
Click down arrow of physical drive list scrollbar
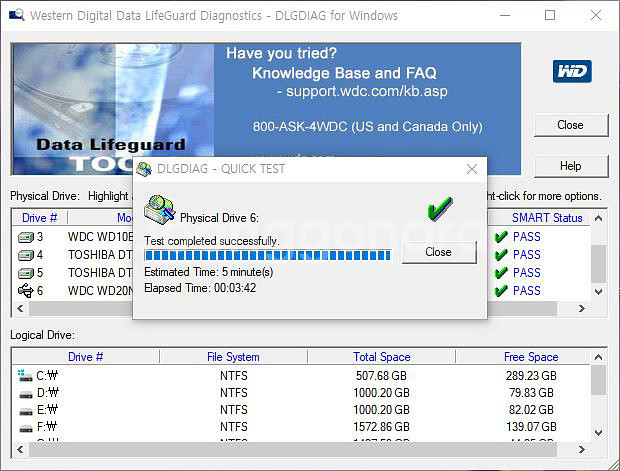click(x=599, y=292)
